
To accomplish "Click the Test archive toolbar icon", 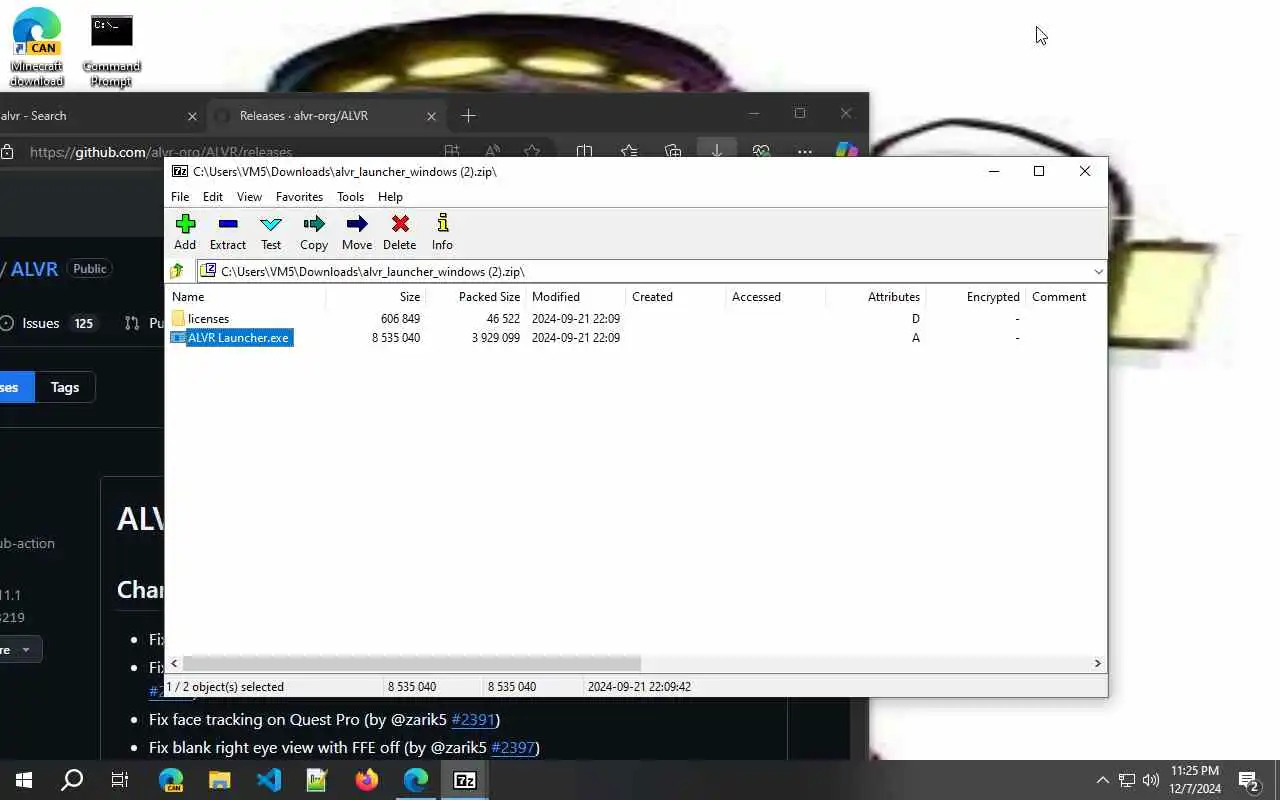I will 271,232.
